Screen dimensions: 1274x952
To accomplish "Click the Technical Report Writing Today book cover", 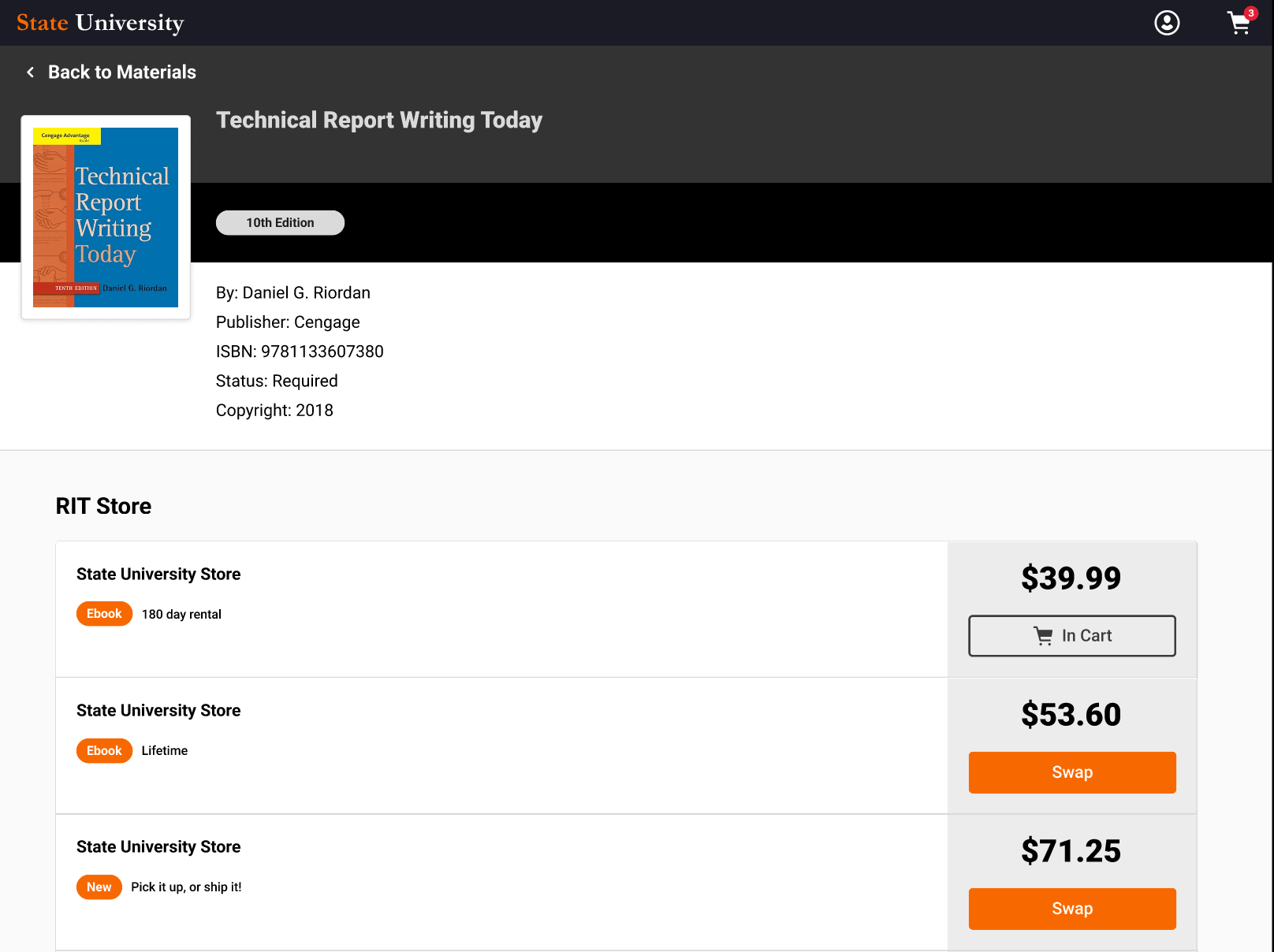I will pos(106,218).
